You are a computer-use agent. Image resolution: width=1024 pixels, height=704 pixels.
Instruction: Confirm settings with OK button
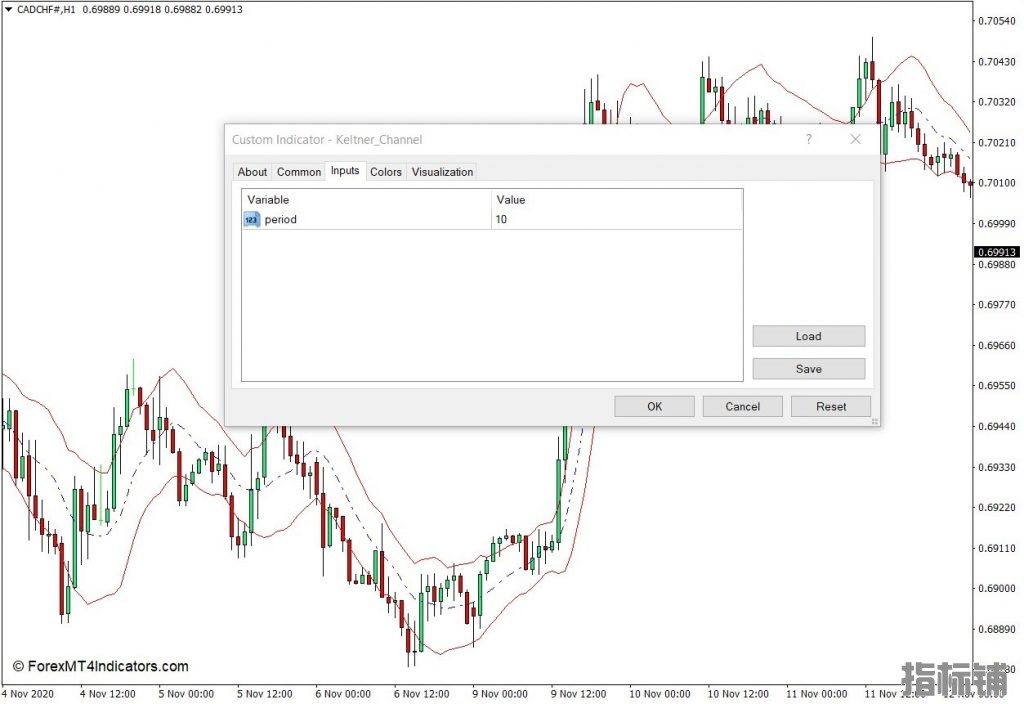pos(654,406)
